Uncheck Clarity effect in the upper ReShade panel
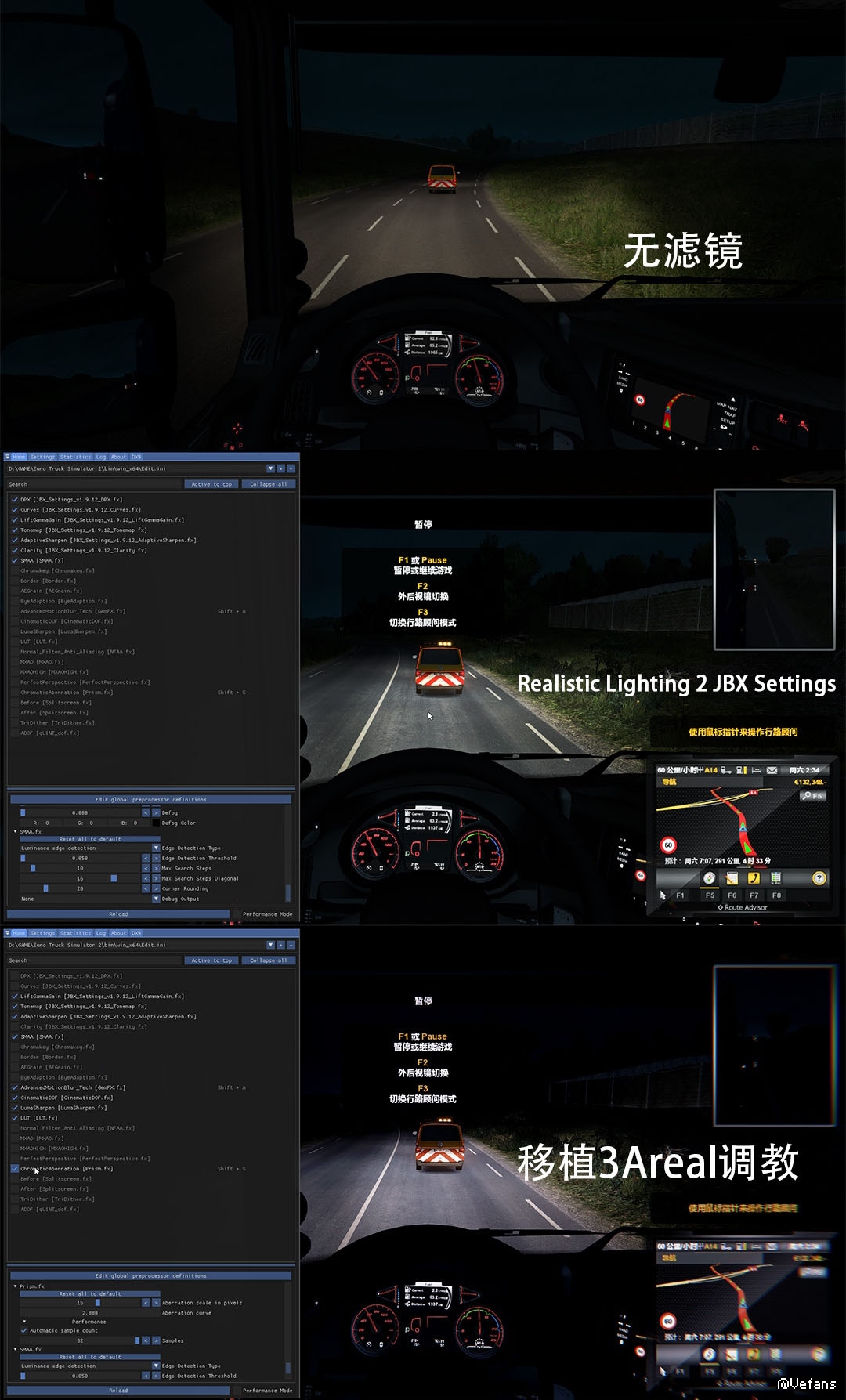 15,550
